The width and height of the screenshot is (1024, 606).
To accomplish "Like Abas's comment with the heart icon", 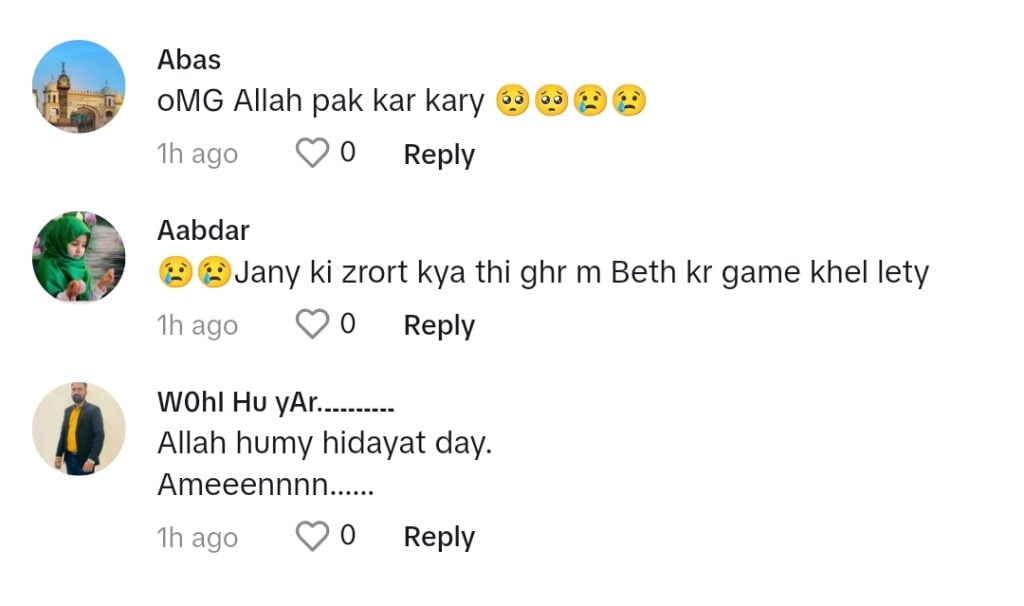I will (x=313, y=154).
